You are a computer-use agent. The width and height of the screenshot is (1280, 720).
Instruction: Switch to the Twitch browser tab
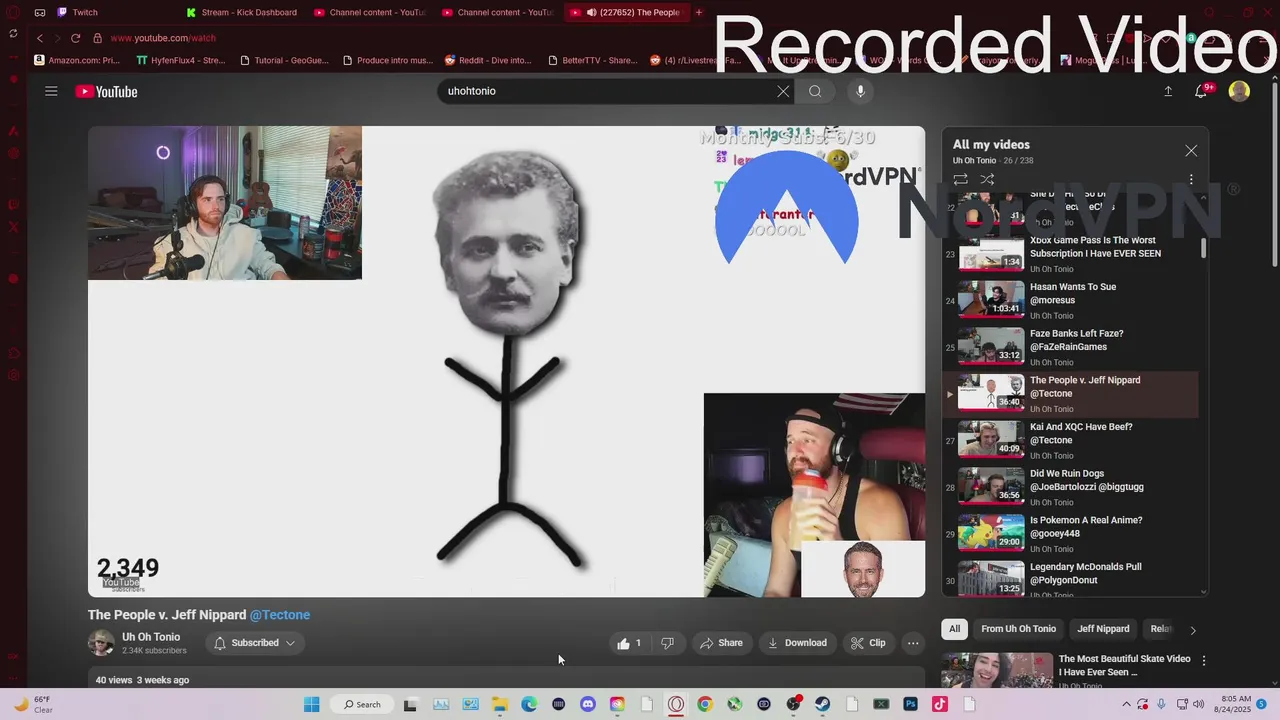tap(85, 12)
